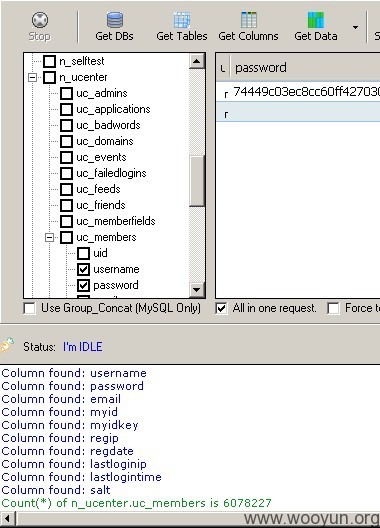Check the uc_members table checkbox
Viewport: 380px width, 528px height.
pyautogui.click(x=66, y=237)
